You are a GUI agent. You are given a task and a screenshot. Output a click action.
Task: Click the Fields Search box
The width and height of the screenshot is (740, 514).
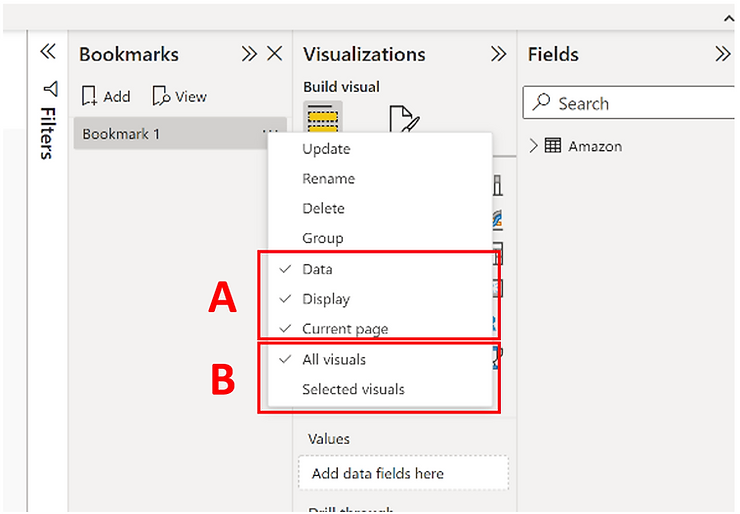point(629,102)
